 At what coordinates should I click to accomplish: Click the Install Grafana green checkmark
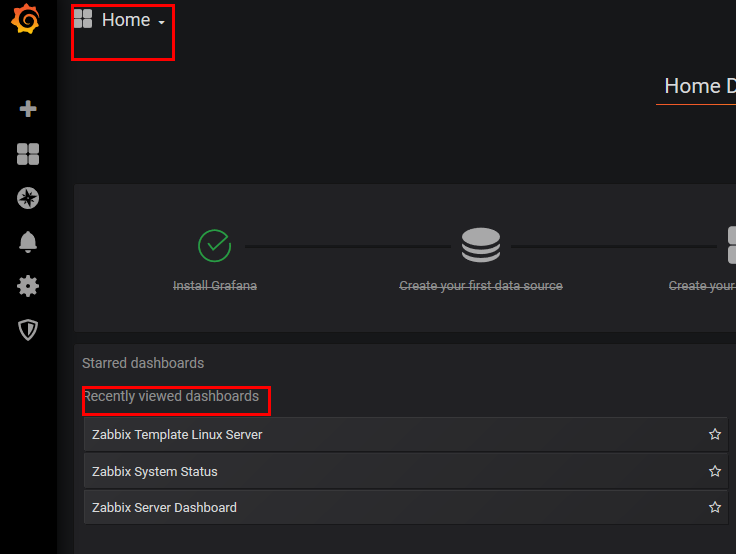pyautogui.click(x=215, y=245)
